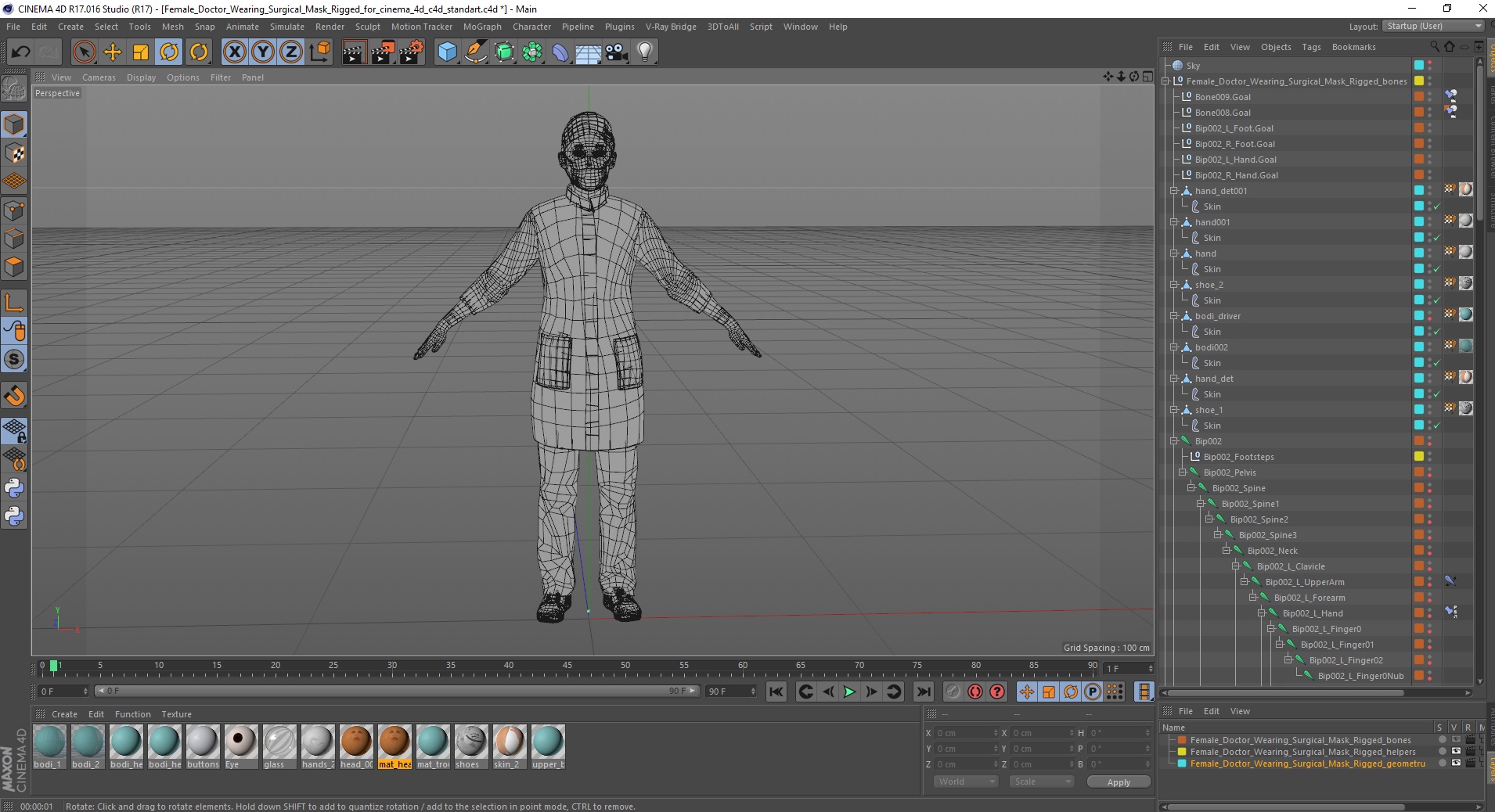Collapse Bip002_Spine node
Viewport: 1495px width, 812px height.
(x=1191, y=488)
